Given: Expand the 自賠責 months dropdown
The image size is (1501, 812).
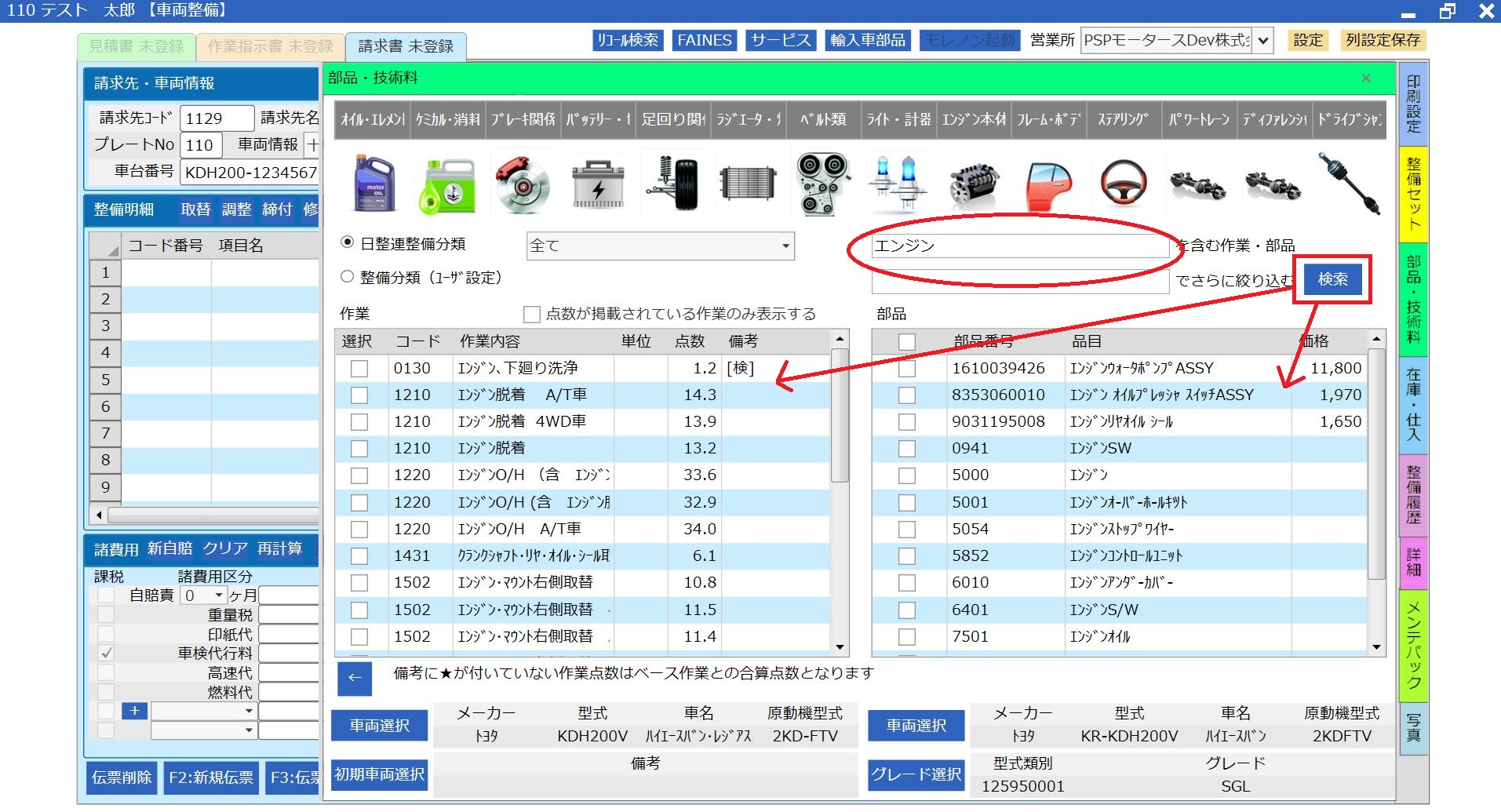Looking at the screenshot, I should coord(219,595).
